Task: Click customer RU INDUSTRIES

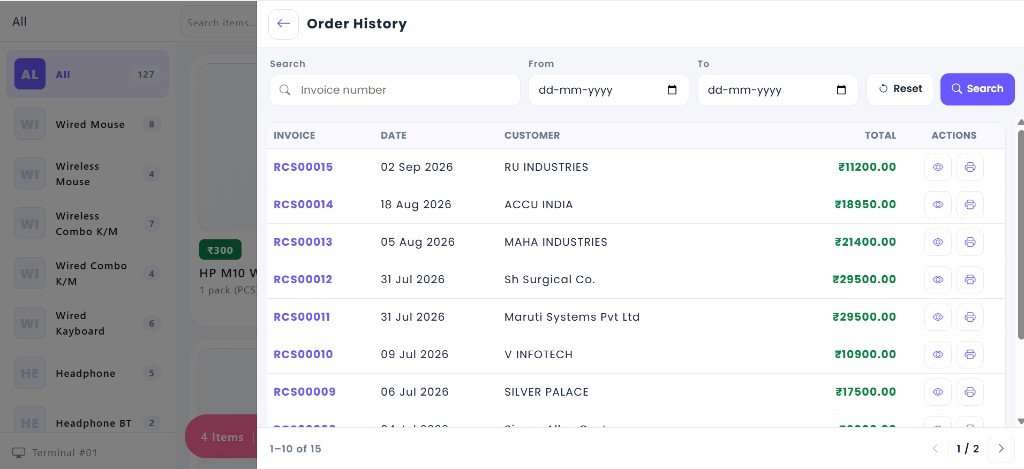Action: 546,167
